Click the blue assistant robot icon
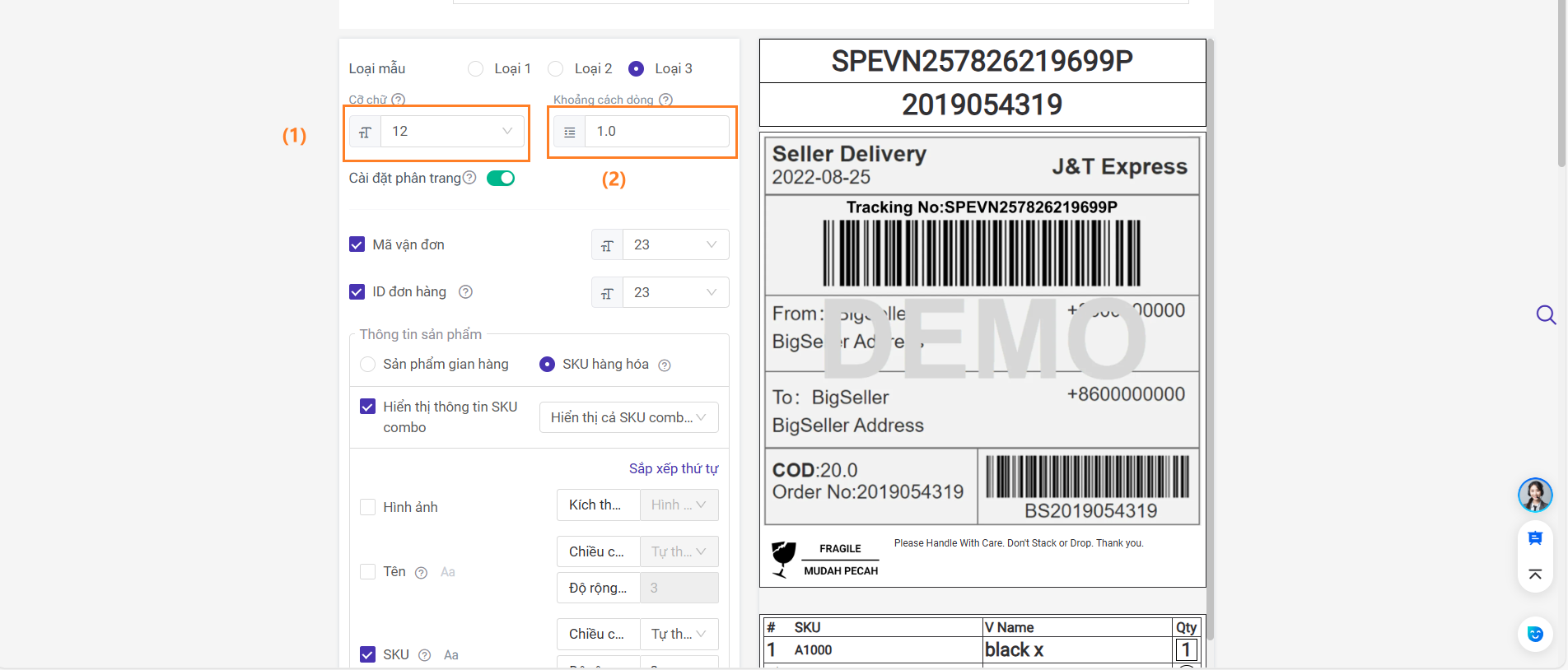Image resolution: width=1568 pixels, height=670 pixels. (x=1535, y=634)
